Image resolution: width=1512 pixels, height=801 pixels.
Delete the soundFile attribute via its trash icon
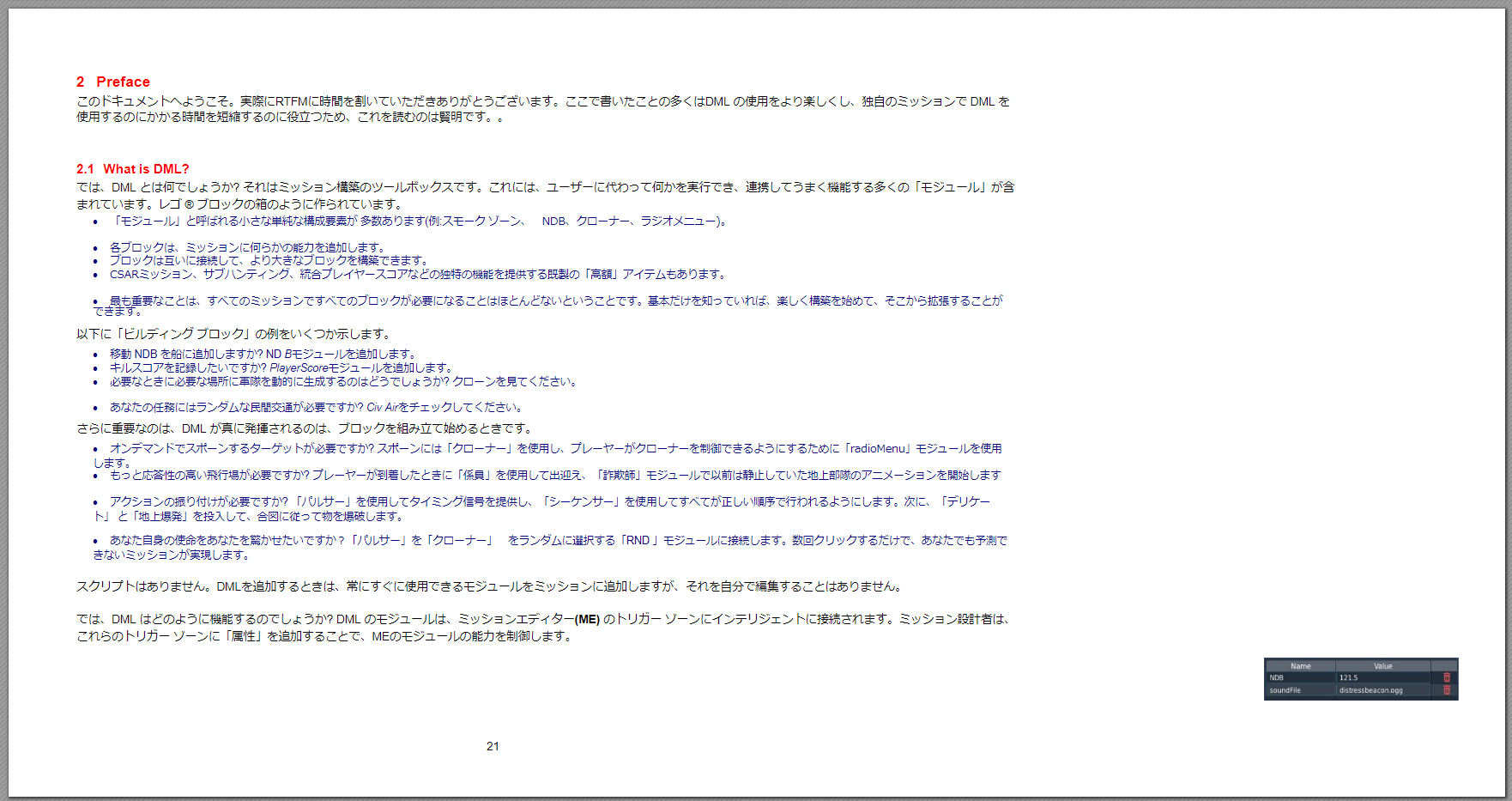[x=1446, y=690]
